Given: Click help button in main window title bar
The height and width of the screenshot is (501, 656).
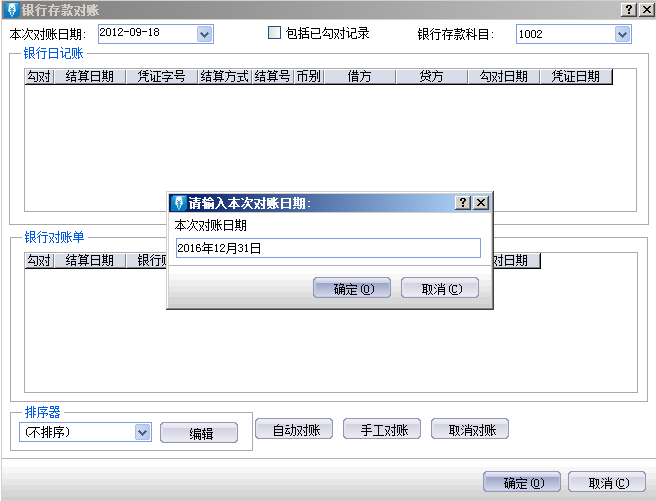Looking at the screenshot, I should [x=629, y=10].
